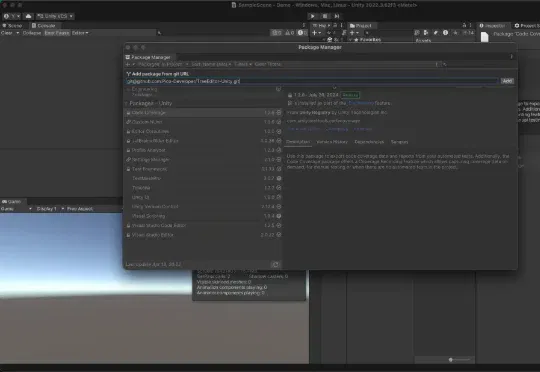Click Clear Filters in Package Manager
The height and width of the screenshot is (372, 540).
pyautogui.click(x=268, y=64)
